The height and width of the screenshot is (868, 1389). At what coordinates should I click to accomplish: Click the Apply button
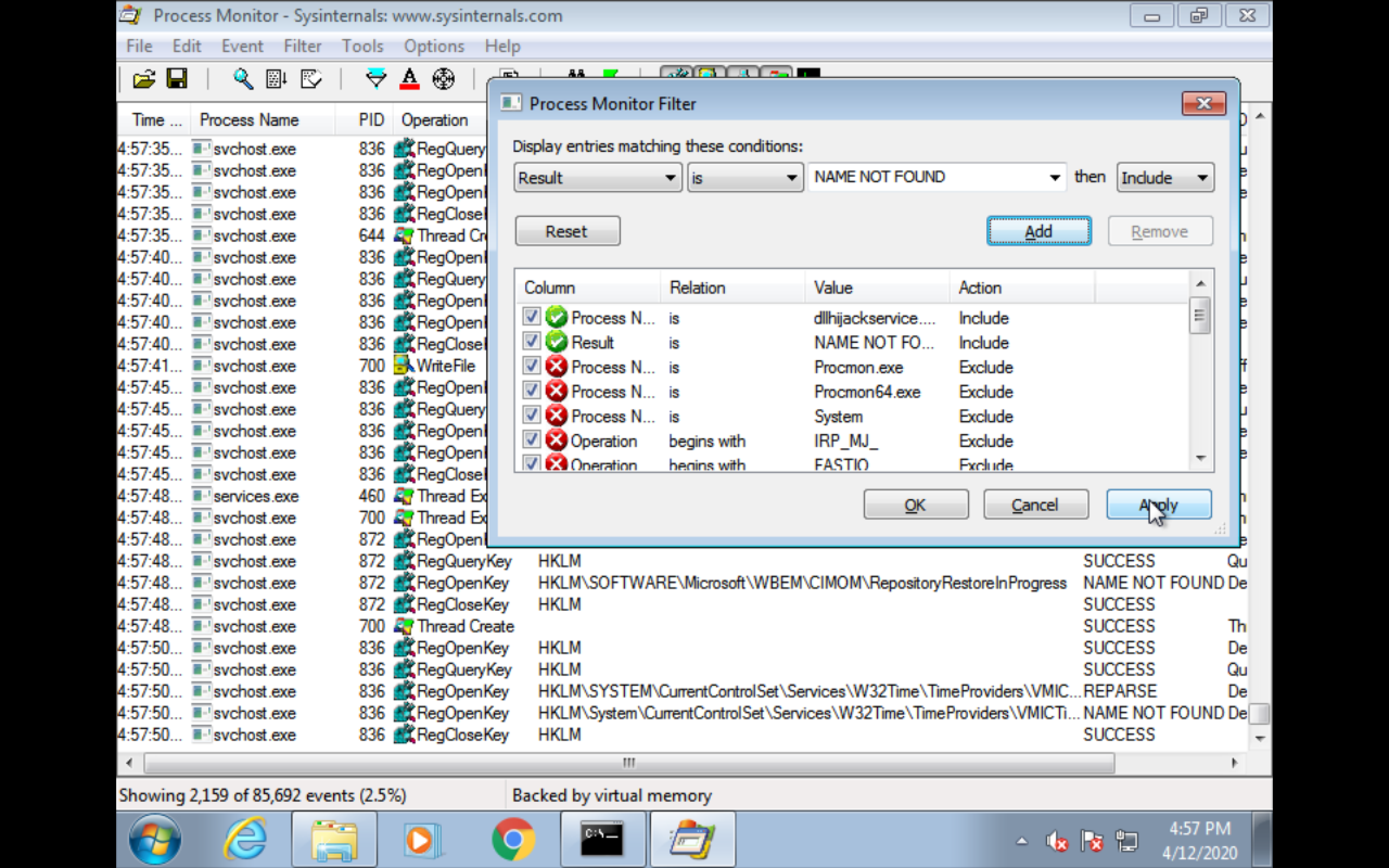click(1159, 505)
